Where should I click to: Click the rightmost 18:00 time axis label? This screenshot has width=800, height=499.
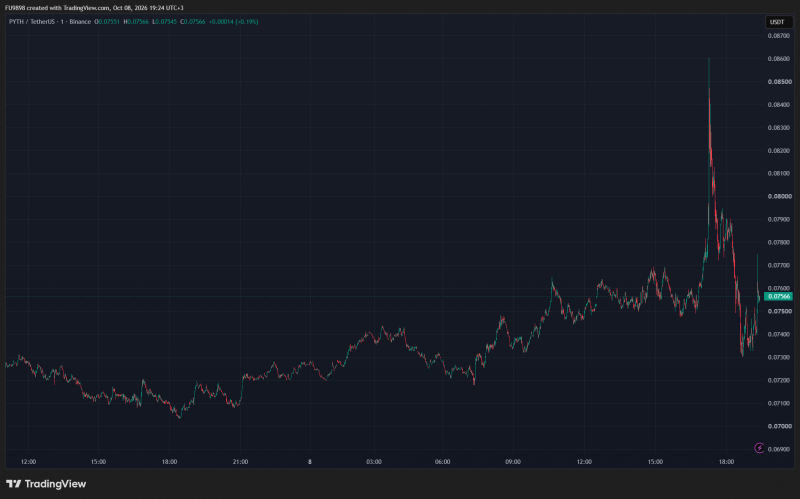tap(726, 462)
